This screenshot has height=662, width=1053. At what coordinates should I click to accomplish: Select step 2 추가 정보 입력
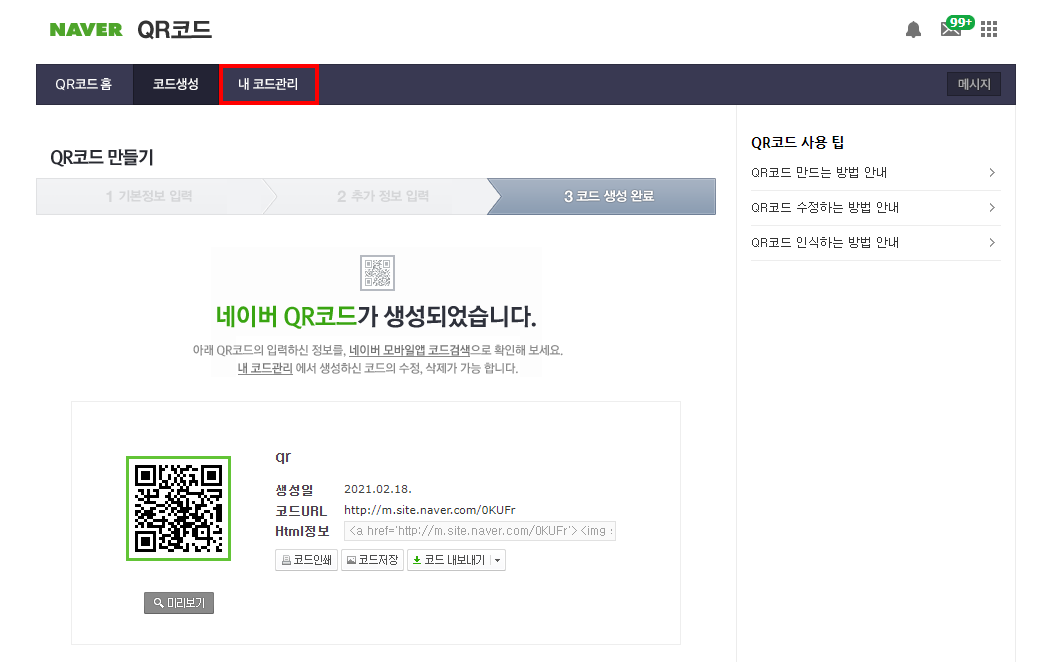[383, 196]
